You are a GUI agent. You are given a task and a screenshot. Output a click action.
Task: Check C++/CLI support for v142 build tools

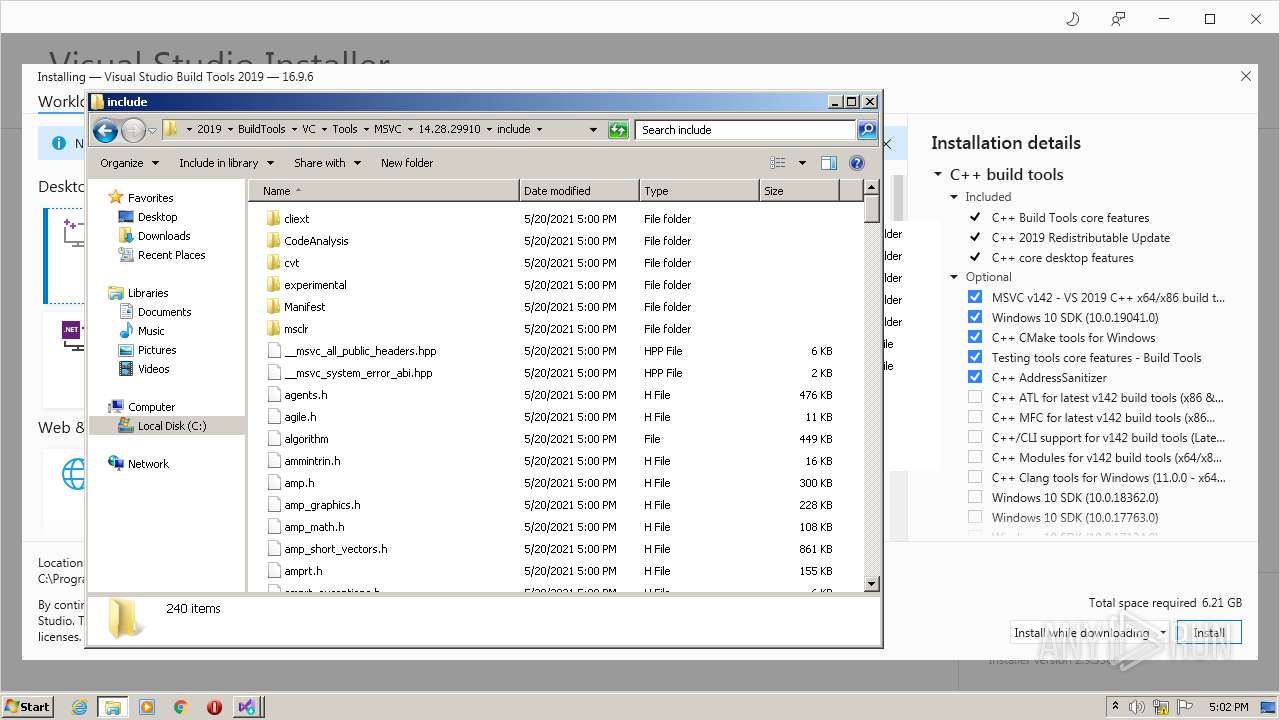[975, 437]
